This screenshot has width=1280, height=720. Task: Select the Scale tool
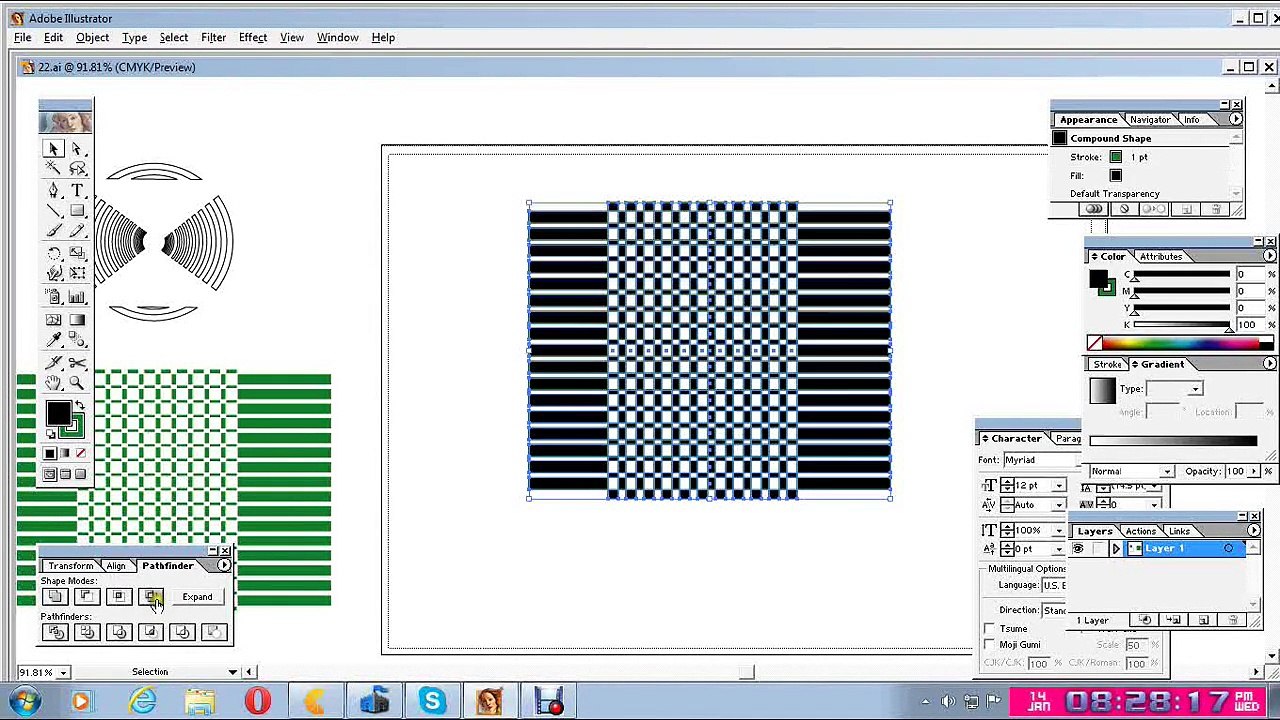click(x=77, y=254)
